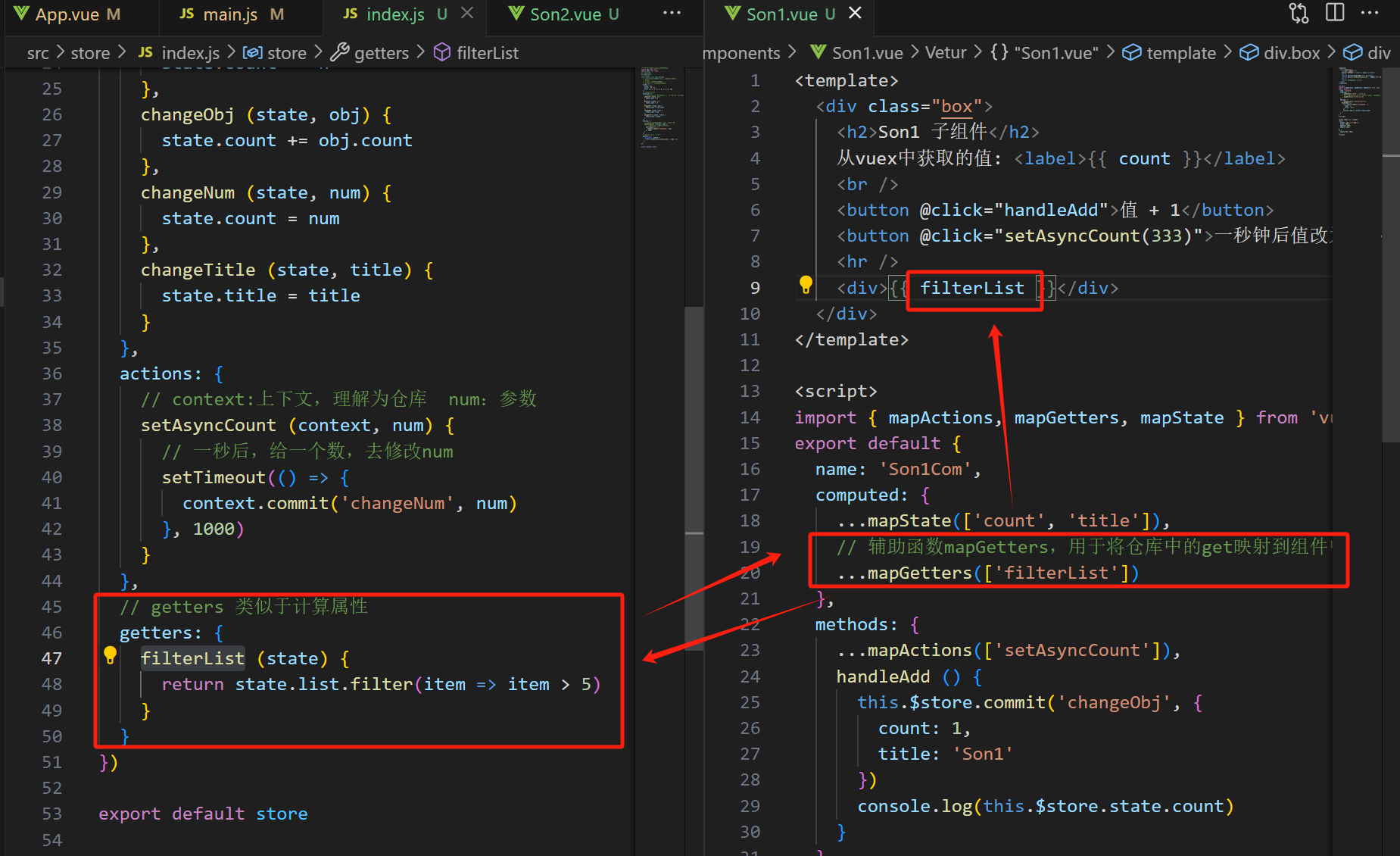Close the index.js tab
Viewport: 1400px width, 856px height.
tap(467, 14)
